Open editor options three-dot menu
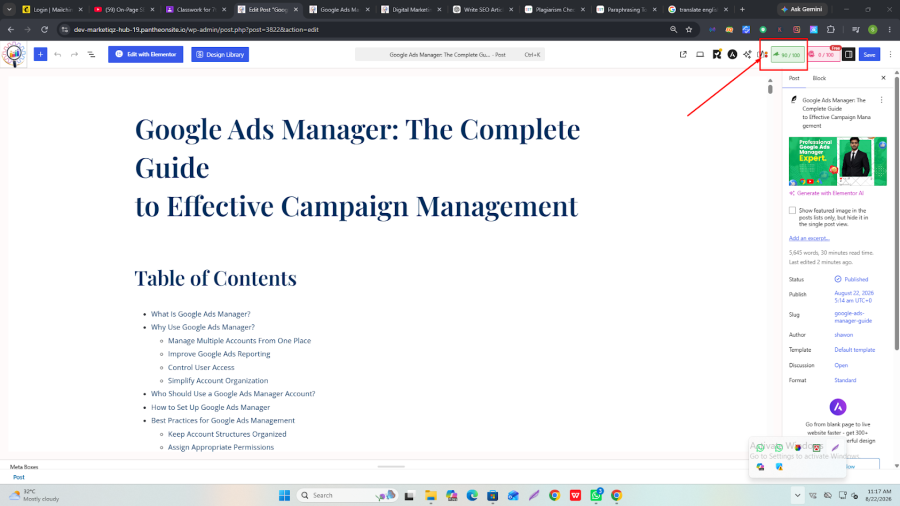 pyautogui.click(x=890, y=55)
